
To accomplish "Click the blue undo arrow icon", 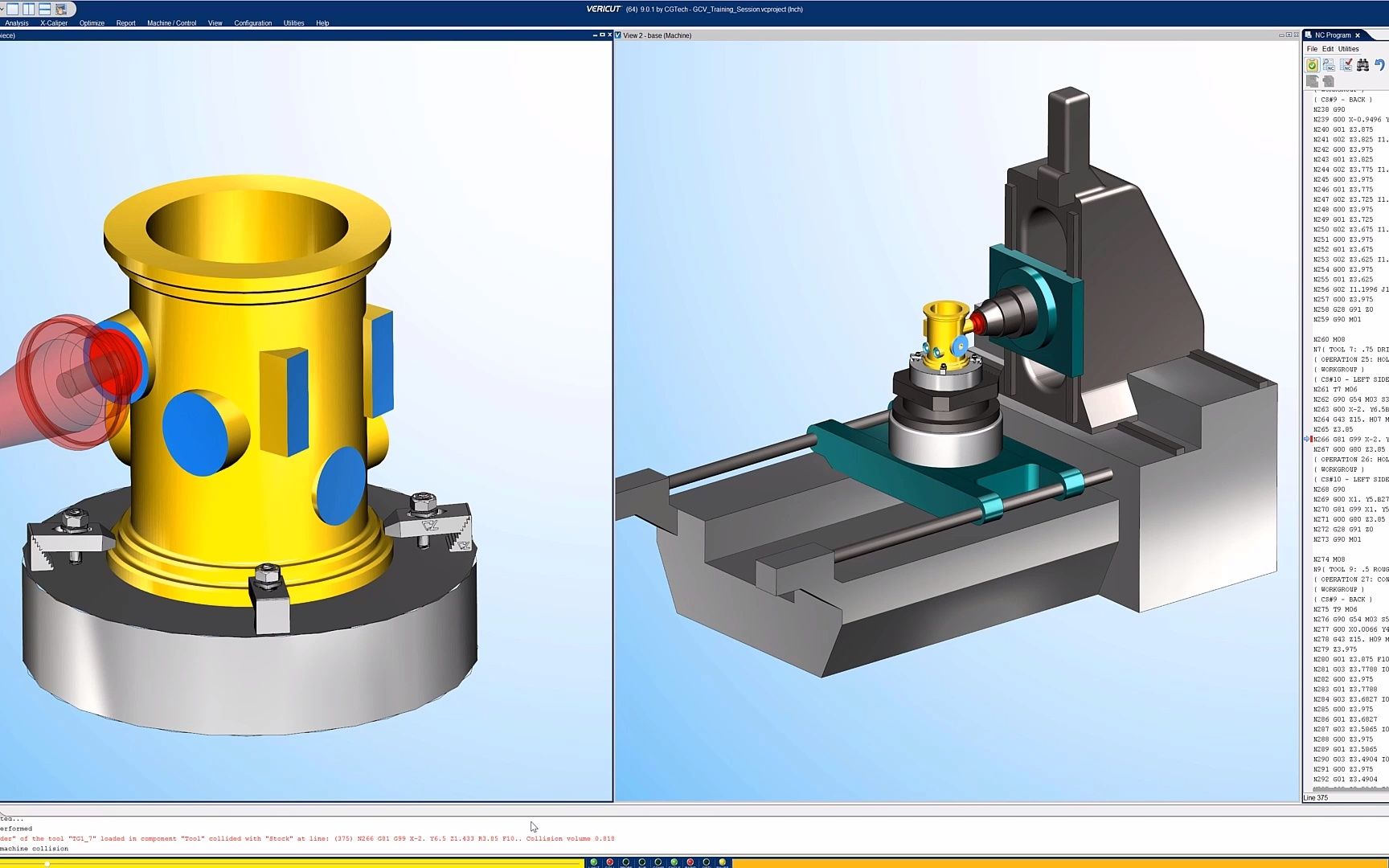I will [1380, 65].
